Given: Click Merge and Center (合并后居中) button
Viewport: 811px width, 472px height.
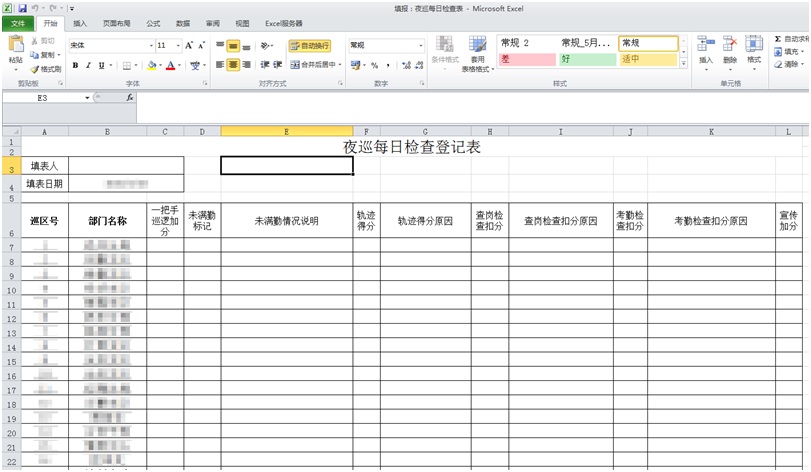Looking at the screenshot, I should 314,65.
